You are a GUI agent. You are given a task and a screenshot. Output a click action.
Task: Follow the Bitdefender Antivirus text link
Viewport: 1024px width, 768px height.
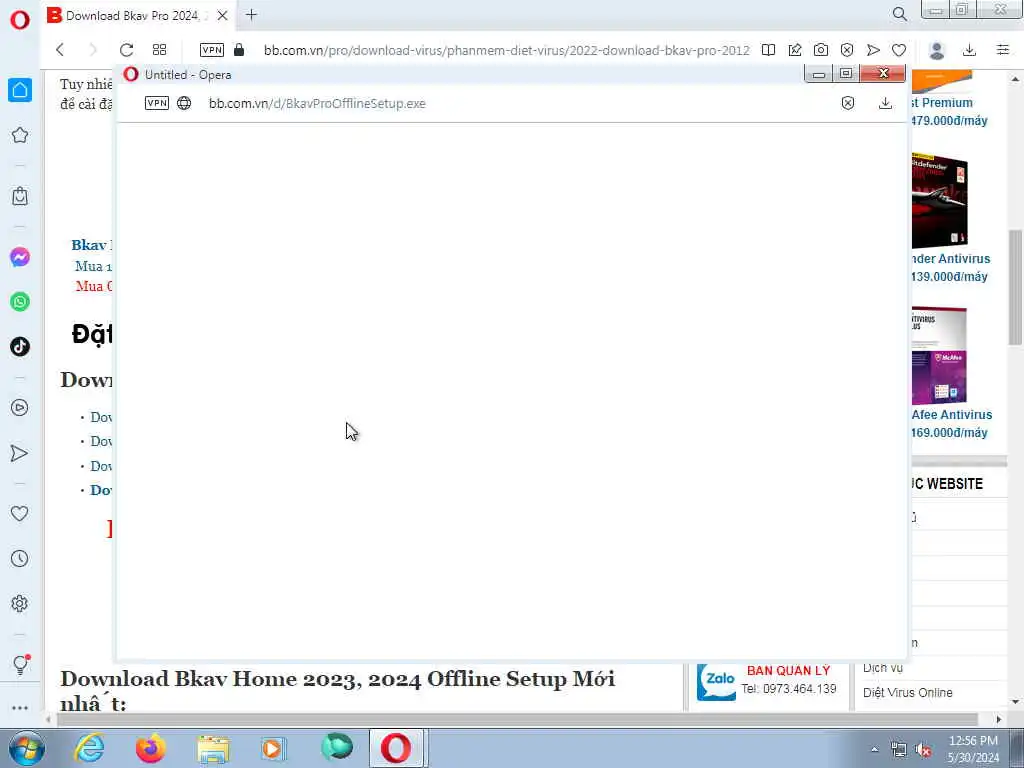click(x=951, y=259)
